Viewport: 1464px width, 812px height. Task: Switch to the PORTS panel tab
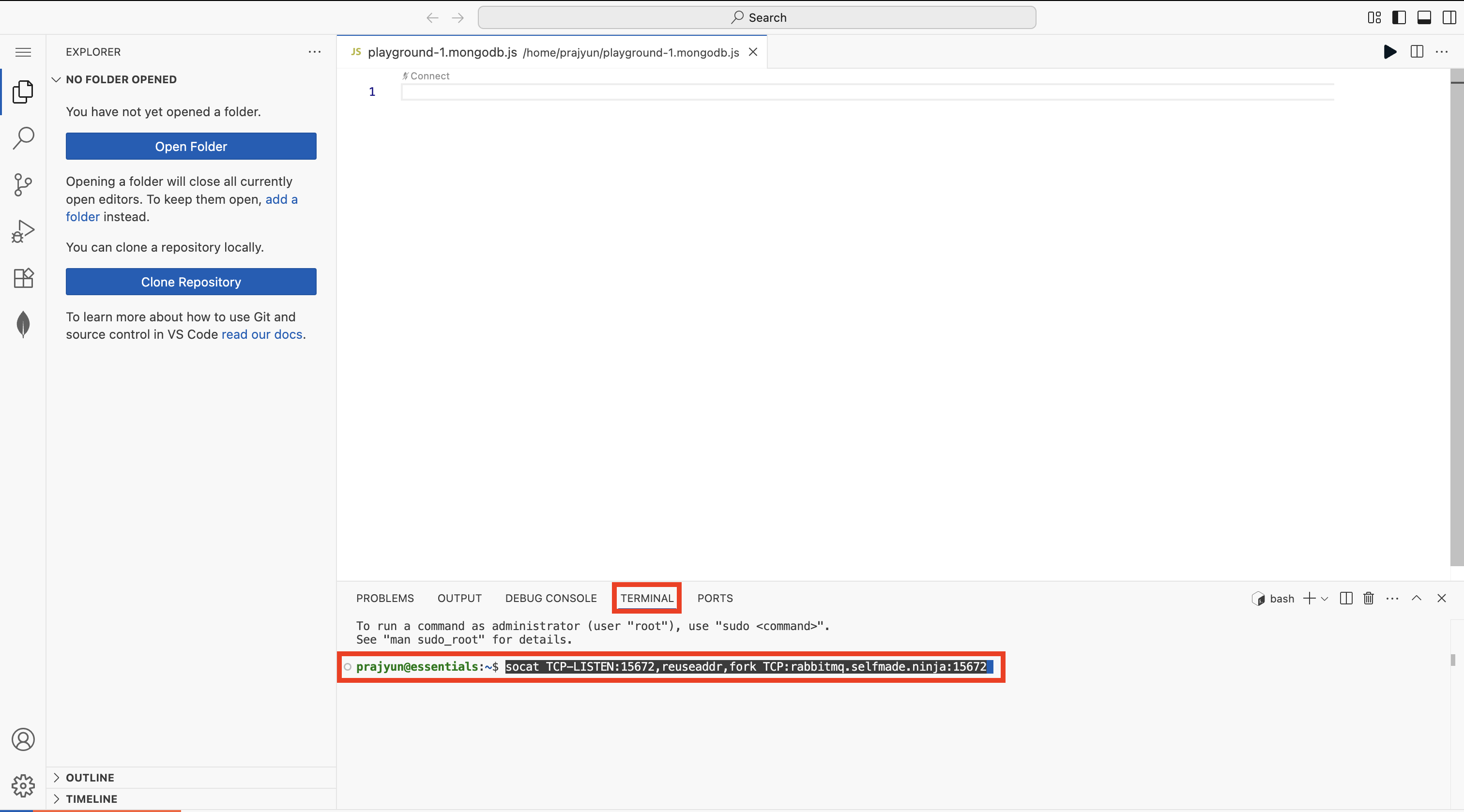(x=715, y=598)
